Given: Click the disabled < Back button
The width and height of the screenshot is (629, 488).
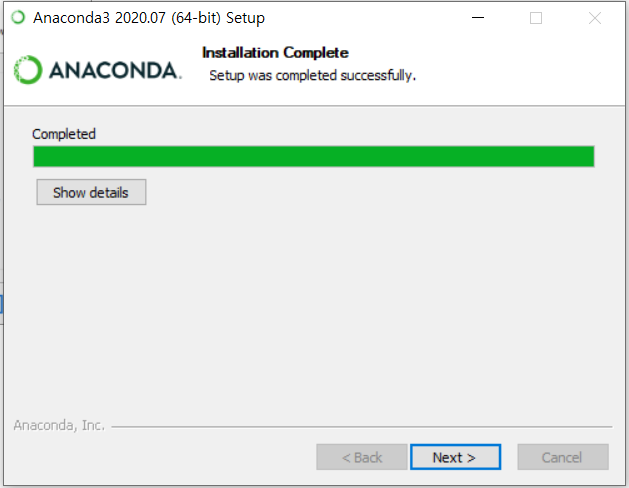Looking at the screenshot, I should (362, 457).
